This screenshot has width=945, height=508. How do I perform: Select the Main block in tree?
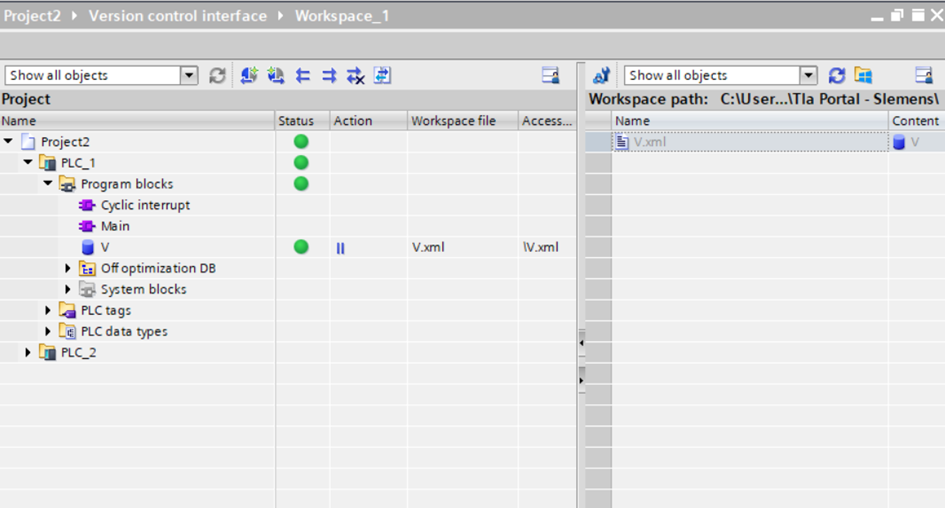115,226
